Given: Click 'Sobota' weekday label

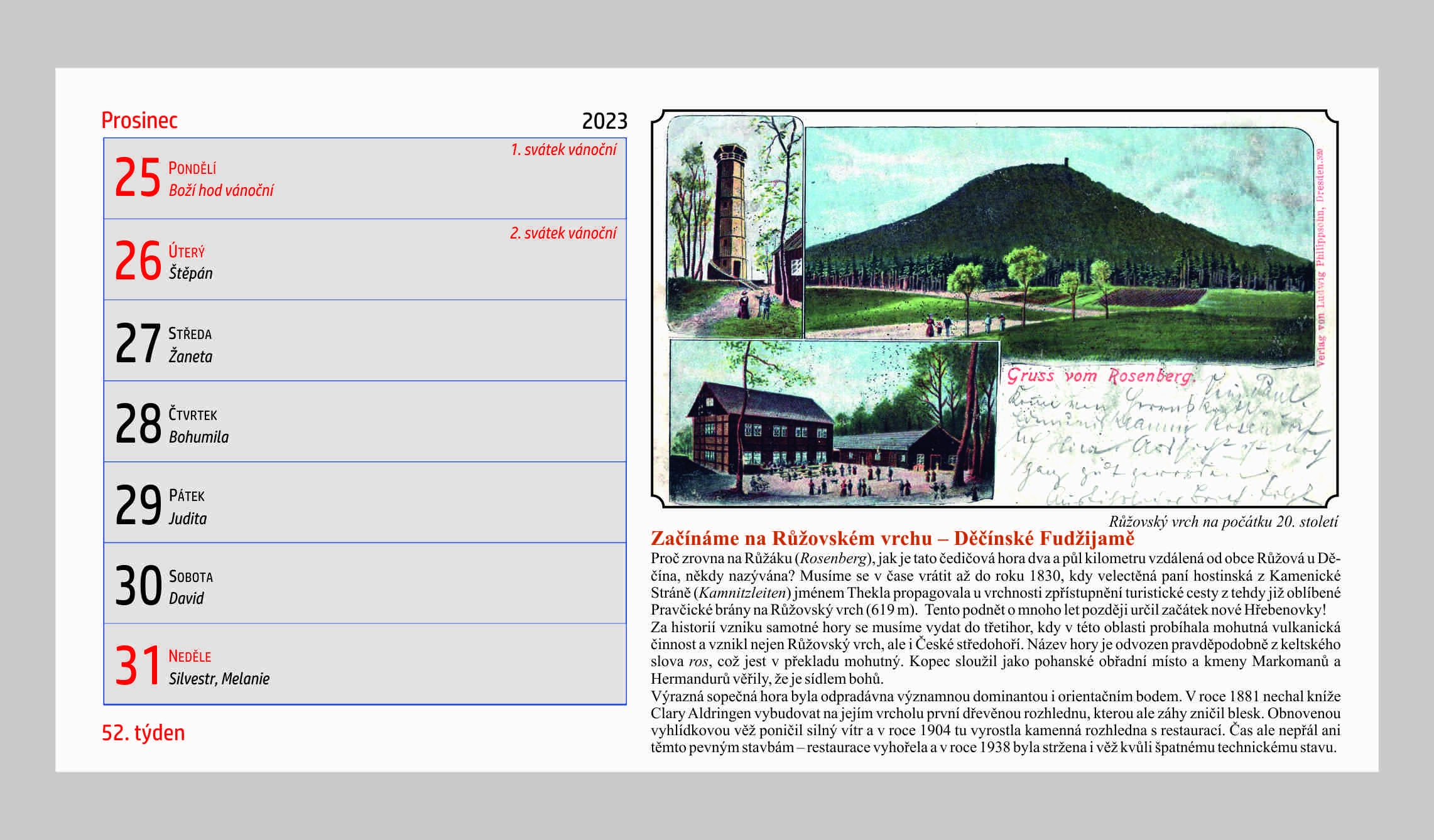Looking at the screenshot, I should [190, 576].
